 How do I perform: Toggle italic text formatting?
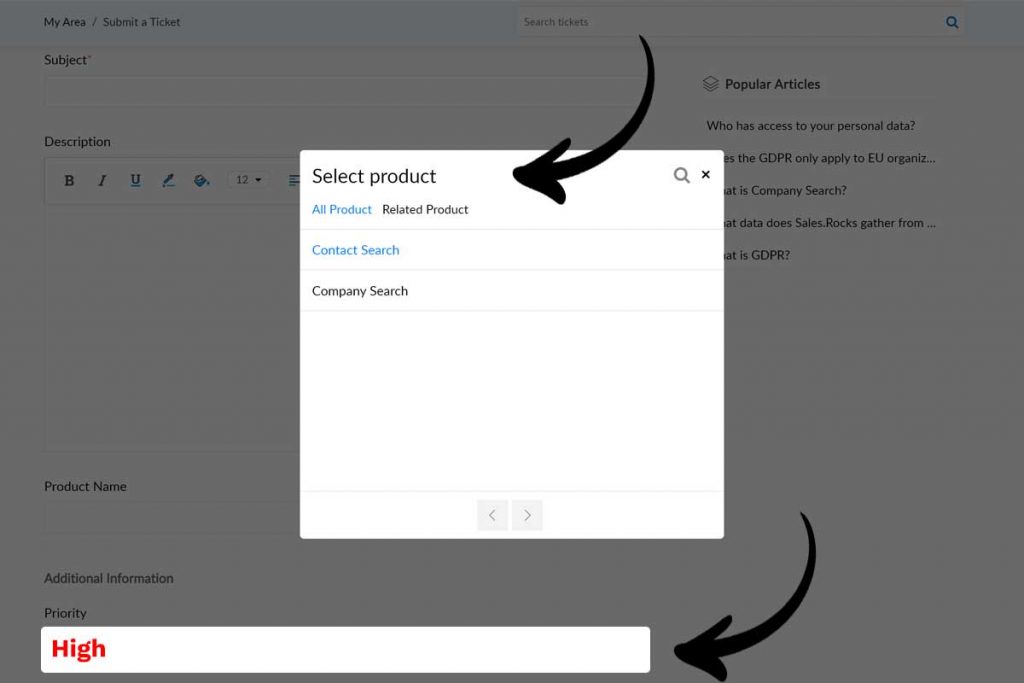click(x=102, y=181)
